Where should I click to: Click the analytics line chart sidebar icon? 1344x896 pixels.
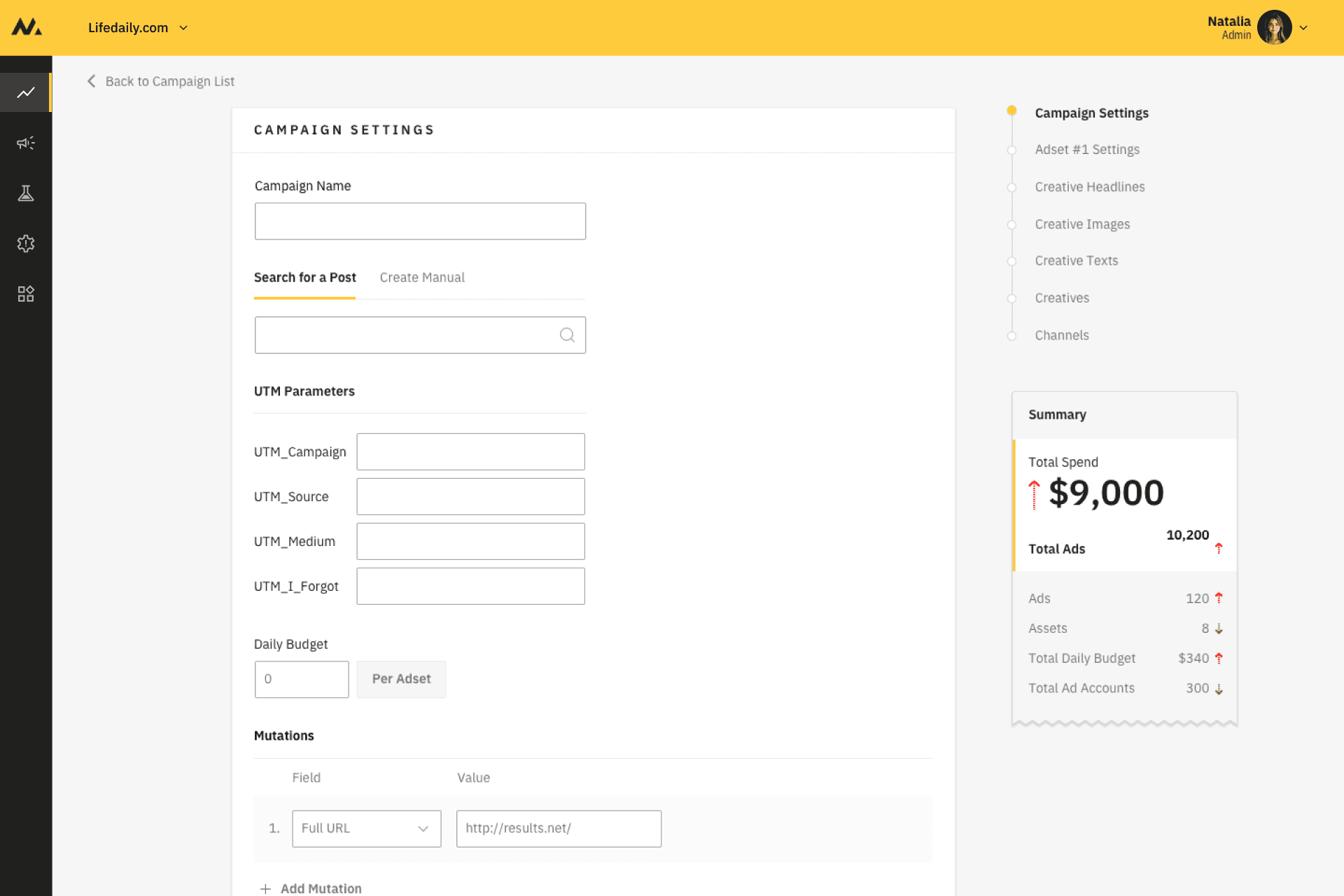click(26, 92)
